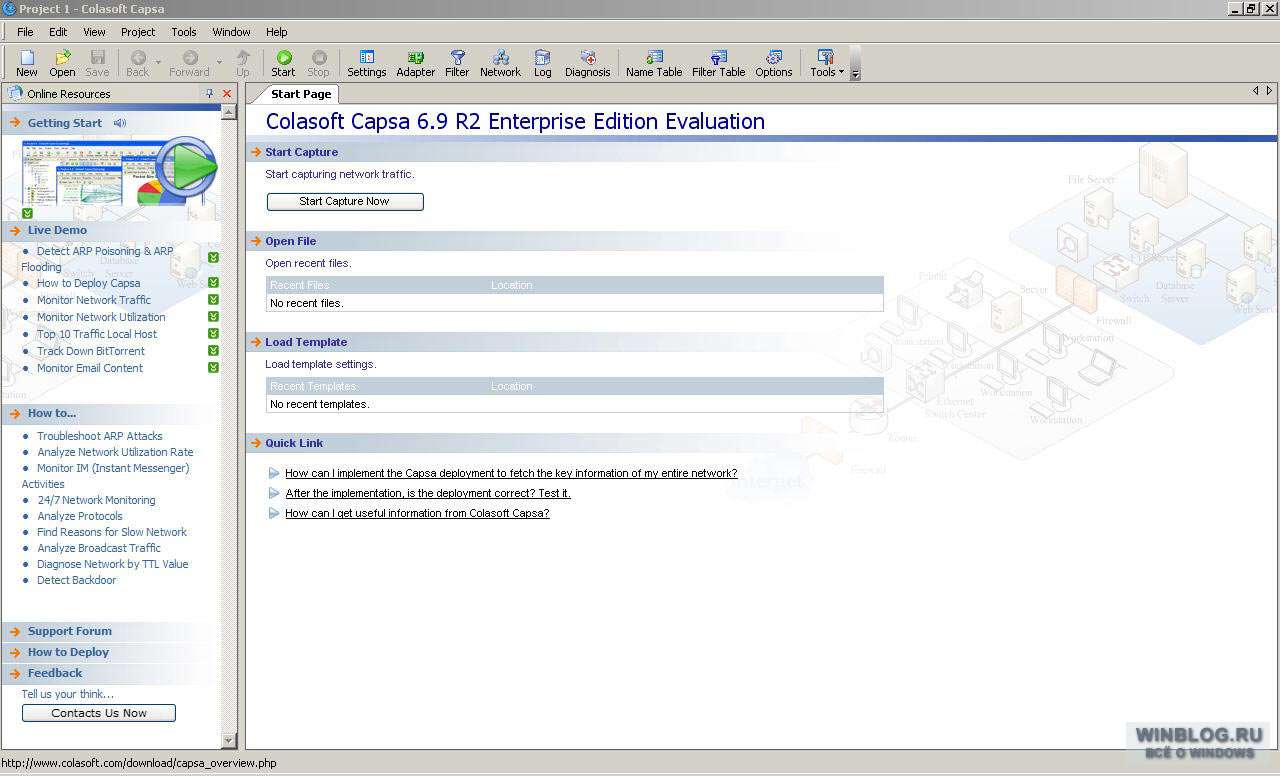The image size is (1280, 776).
Task: Select the Start Page tab
Action: coord(300,94)
